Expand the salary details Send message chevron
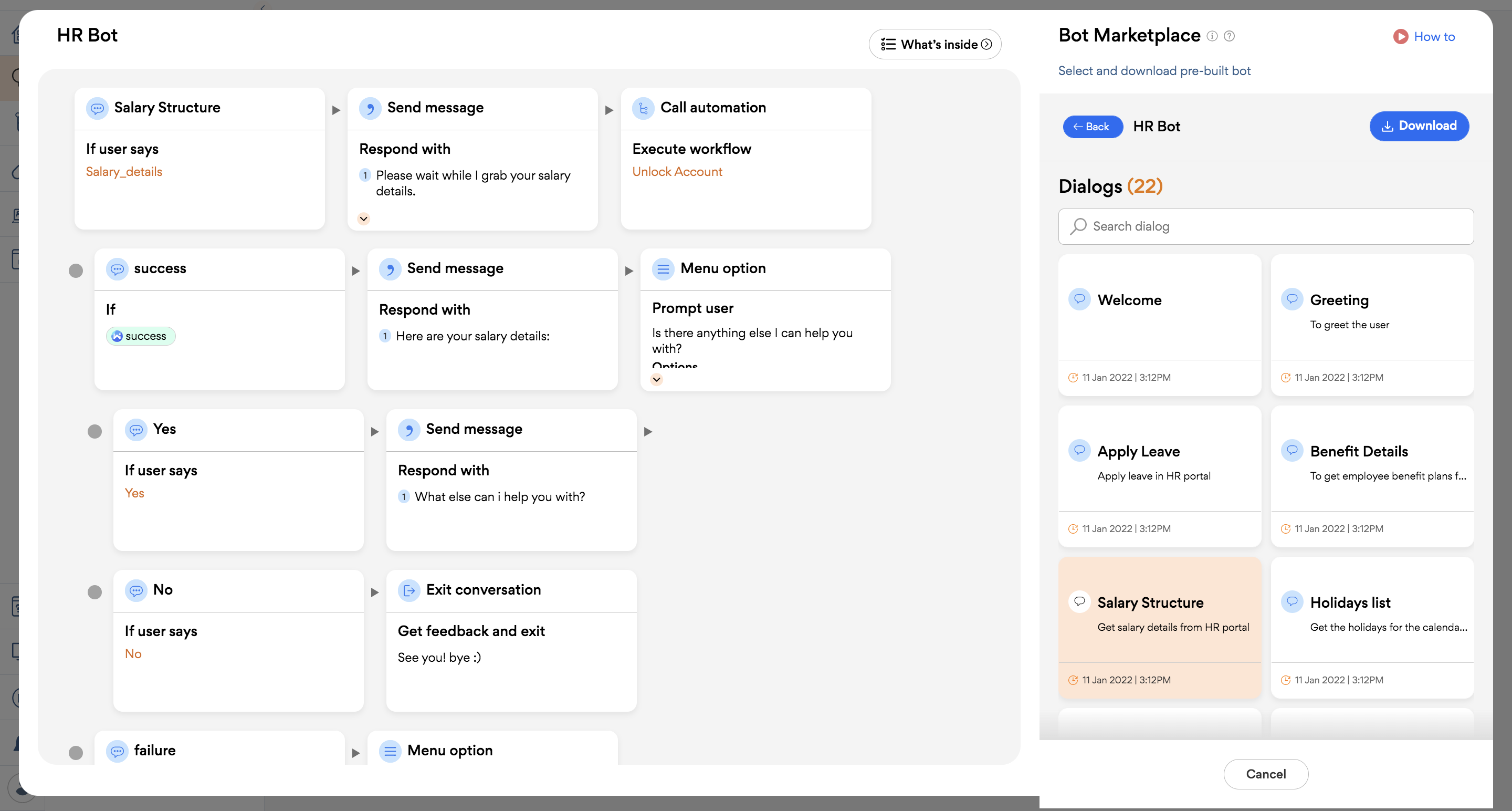 click(x=364, y=219)
